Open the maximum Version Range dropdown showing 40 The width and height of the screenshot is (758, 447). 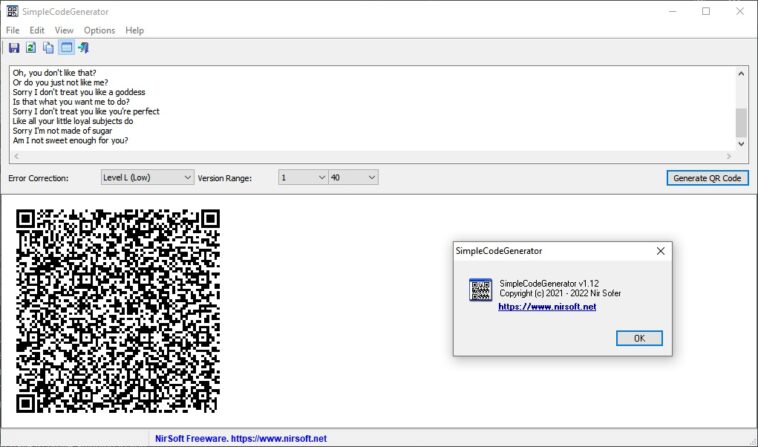click(x=353, y=177)
